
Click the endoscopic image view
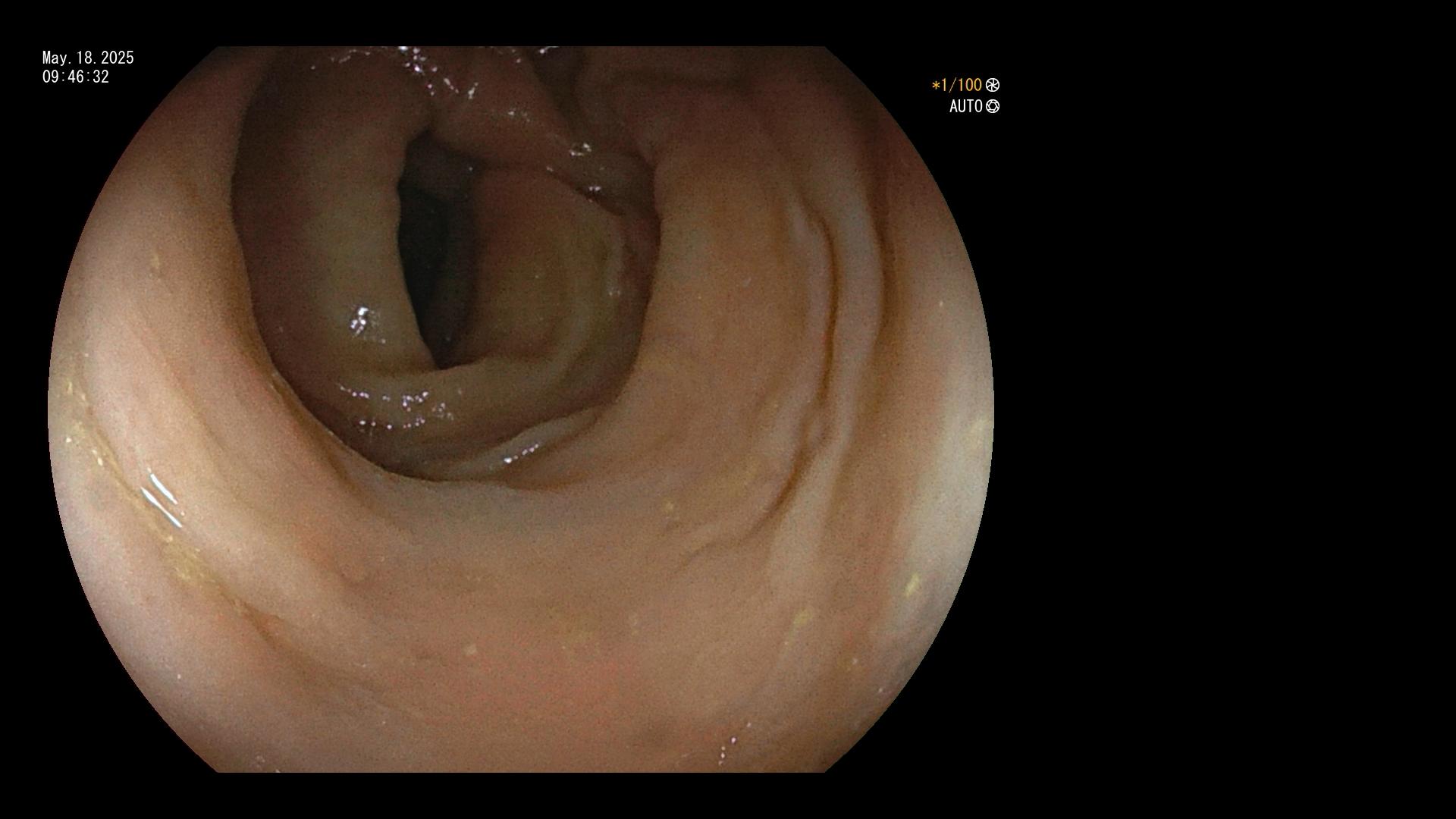tap(521, 409)
